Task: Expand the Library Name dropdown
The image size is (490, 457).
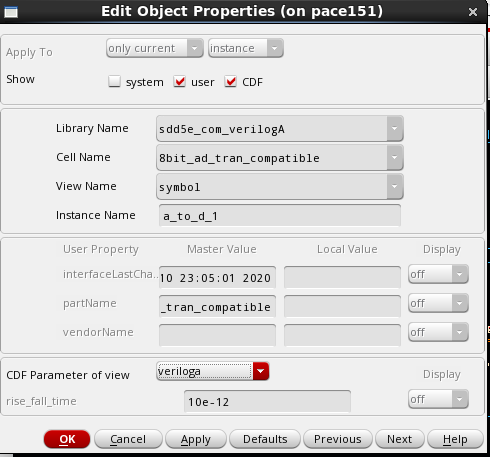Action: tap(395, 129)
